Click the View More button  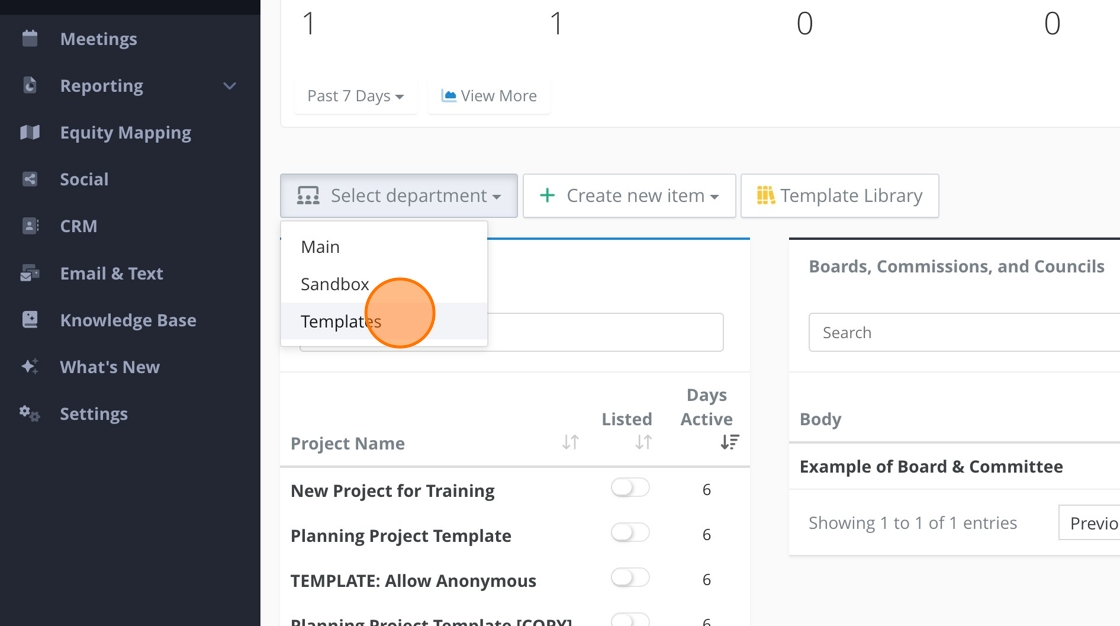[489, 96]
